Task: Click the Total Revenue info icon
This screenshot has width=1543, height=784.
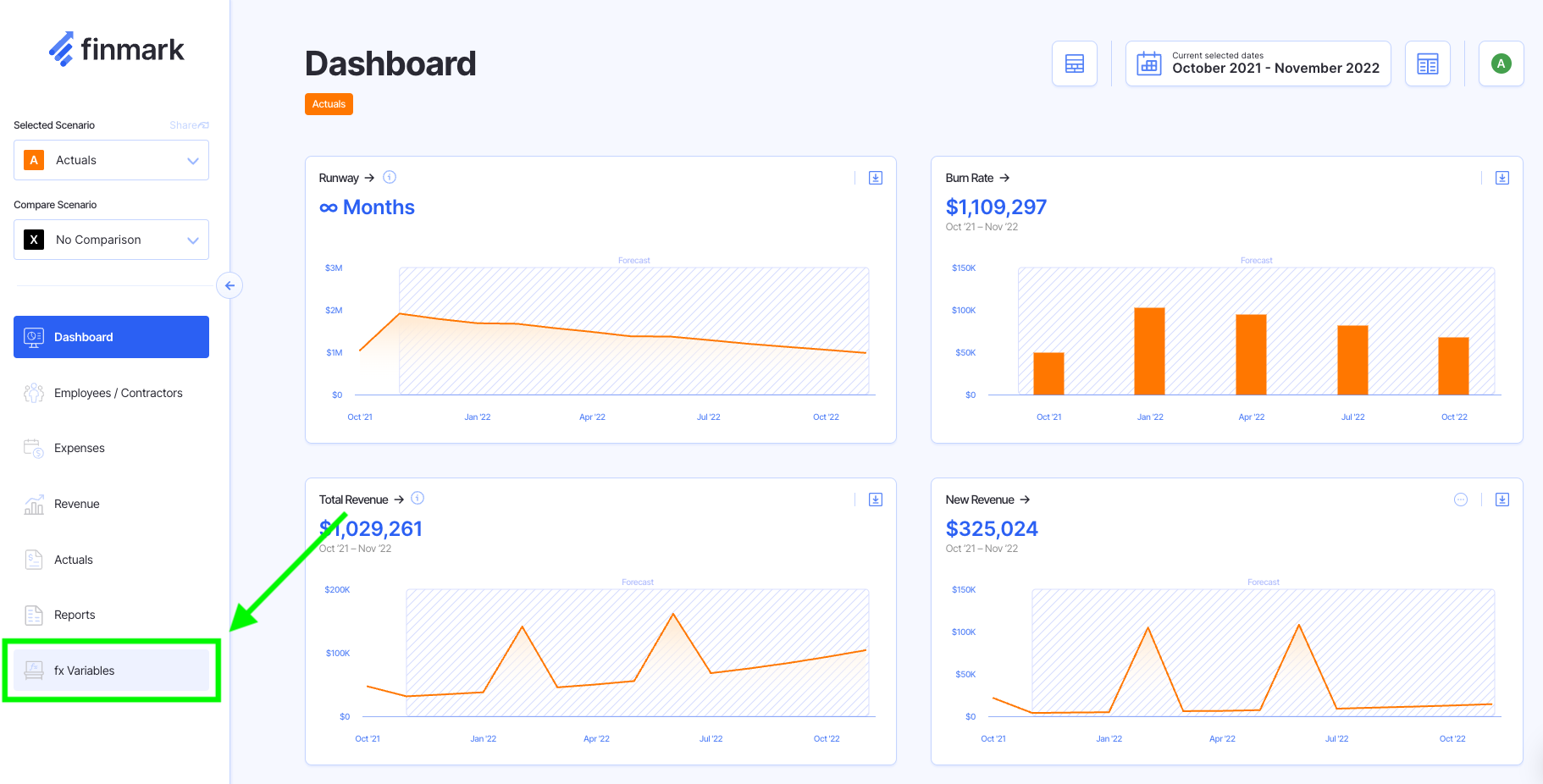Action: (x=418, y=499)
